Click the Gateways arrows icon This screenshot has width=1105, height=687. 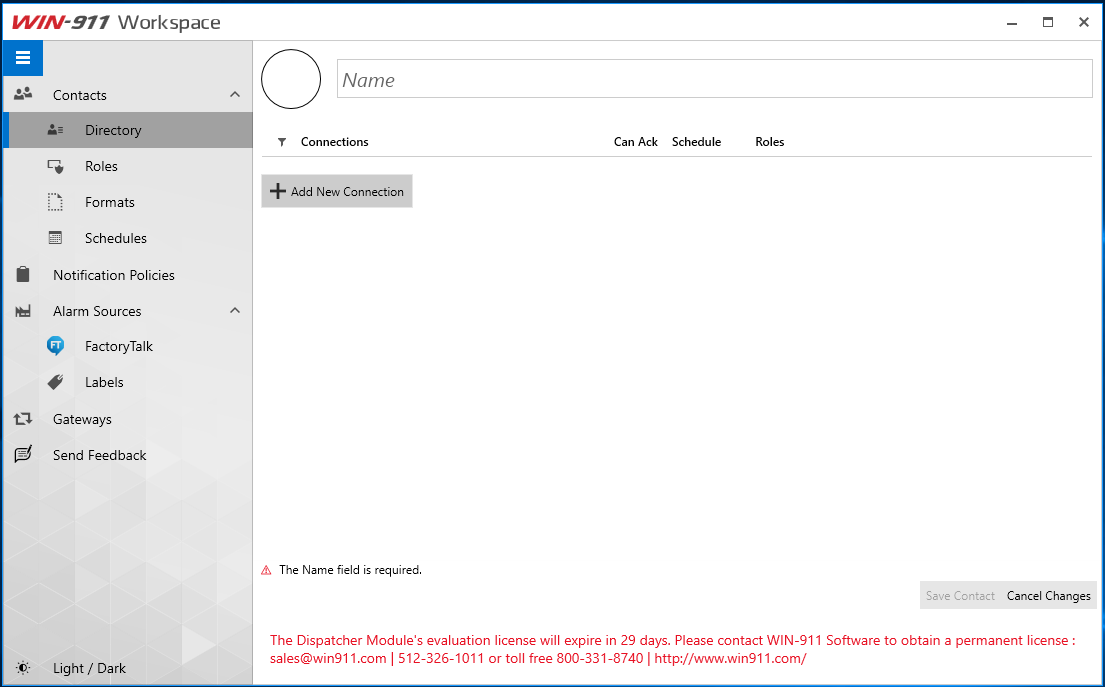point(23,419)
